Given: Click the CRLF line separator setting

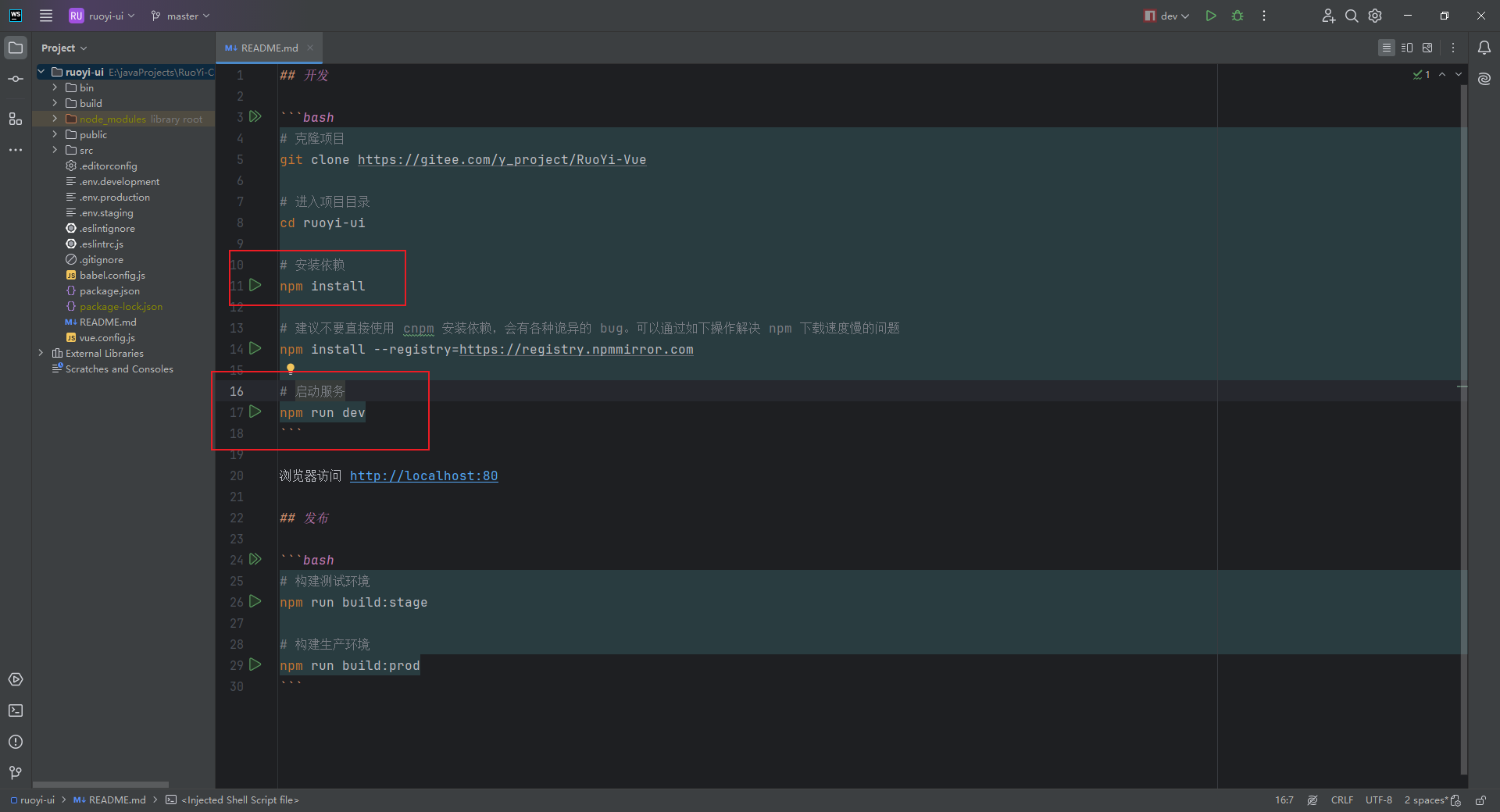Looking at the screenshot, I should [1342, 800].
